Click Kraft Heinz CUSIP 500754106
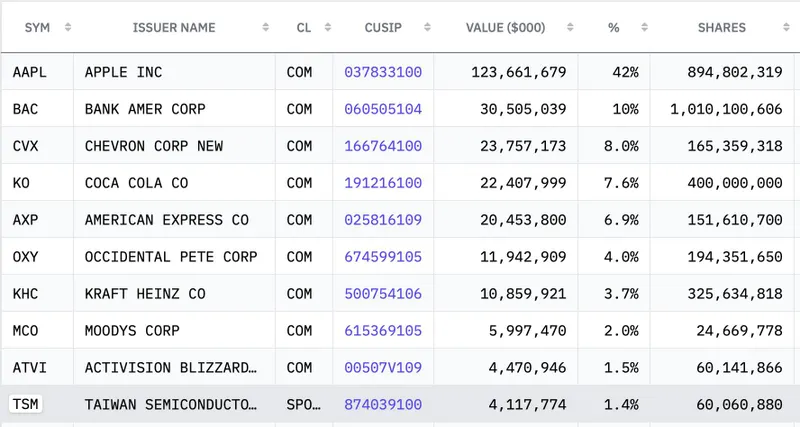This screenshot has width=800, height=427. point(383,294)
